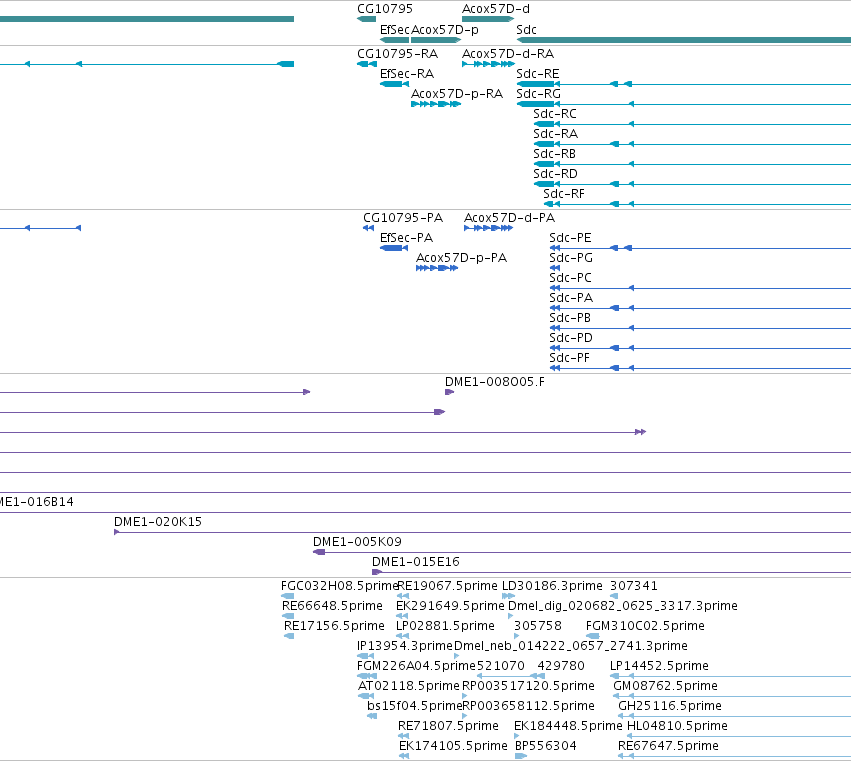Select the AT02118.5prime EST label

point(409,687)
